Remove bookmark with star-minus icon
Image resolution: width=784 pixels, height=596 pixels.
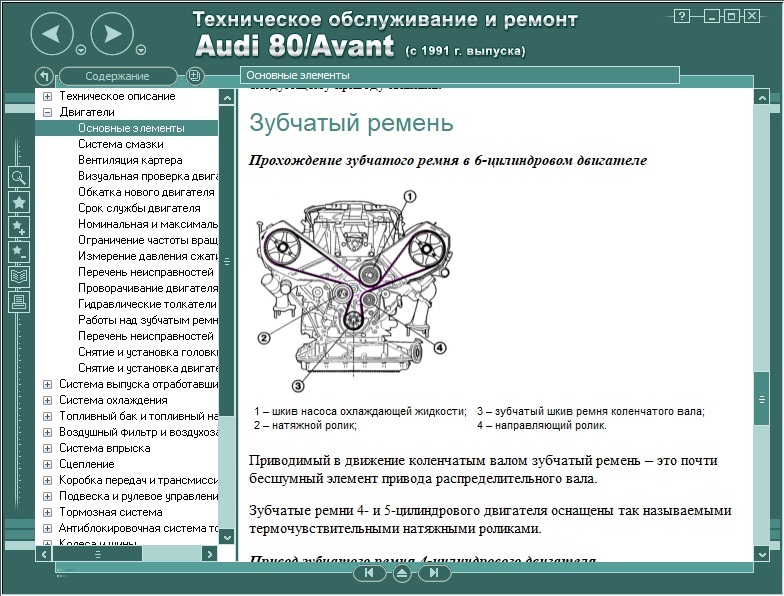point(19,252)
